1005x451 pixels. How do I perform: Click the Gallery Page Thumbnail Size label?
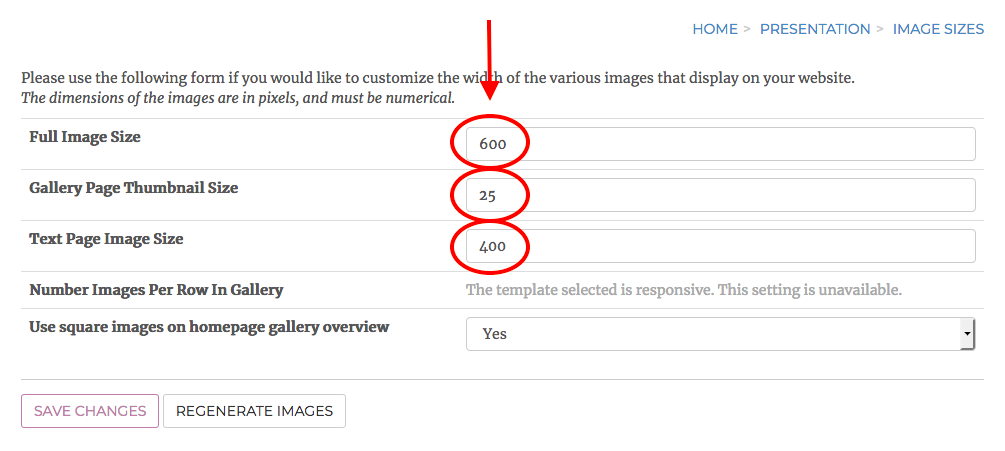click(x=134, y=188)
